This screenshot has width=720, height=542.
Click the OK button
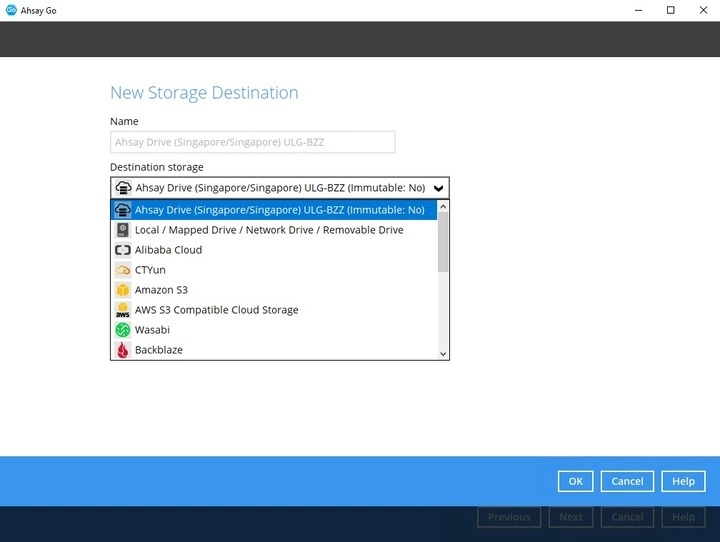pyautogui.click(x=575, y=481)
